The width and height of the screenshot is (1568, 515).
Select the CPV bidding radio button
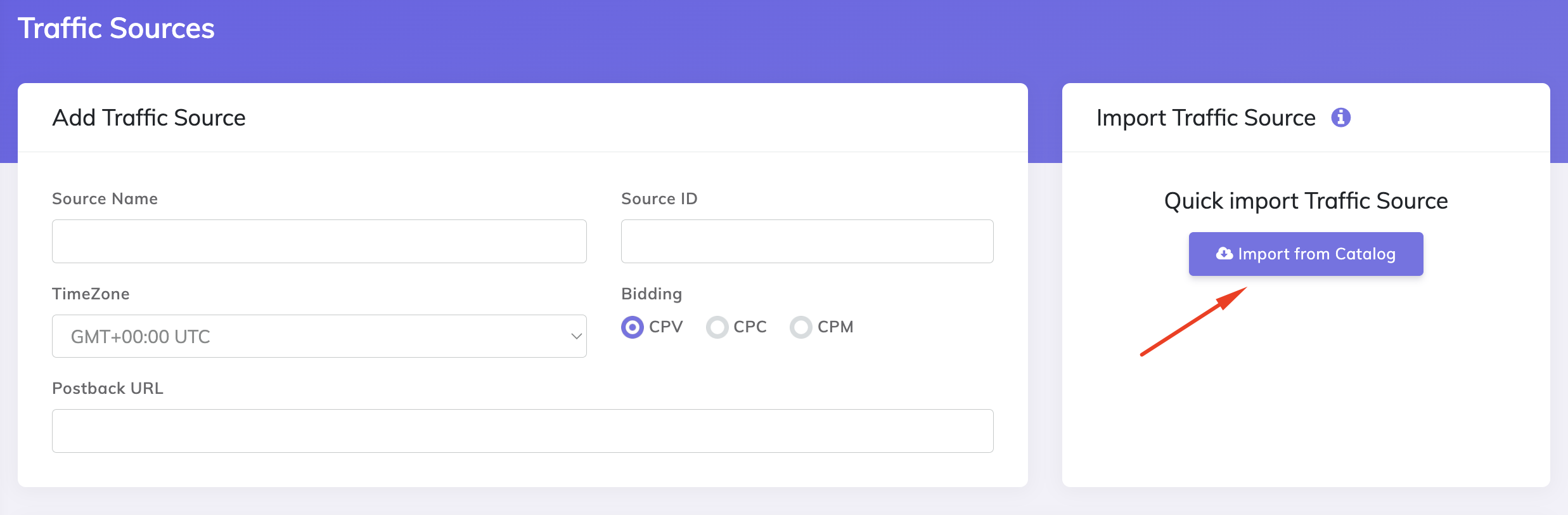[632, 327]
